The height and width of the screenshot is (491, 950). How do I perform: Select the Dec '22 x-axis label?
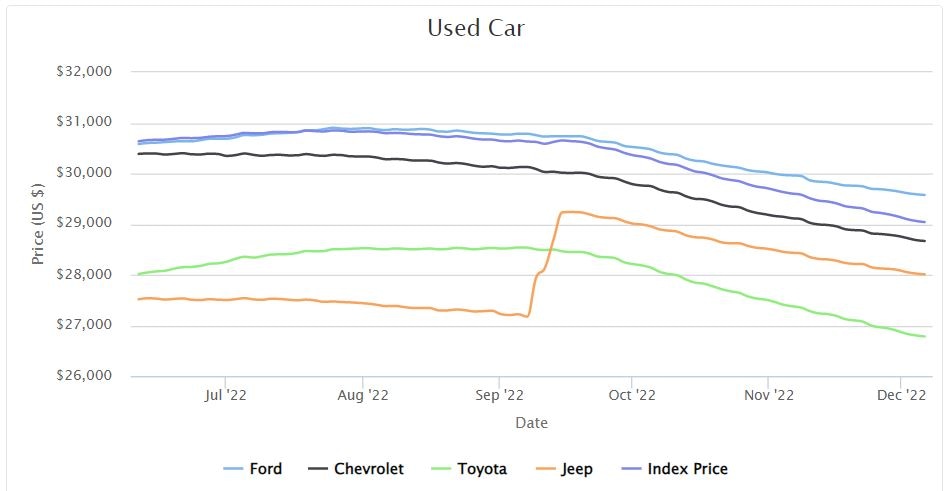click(902, 396)
